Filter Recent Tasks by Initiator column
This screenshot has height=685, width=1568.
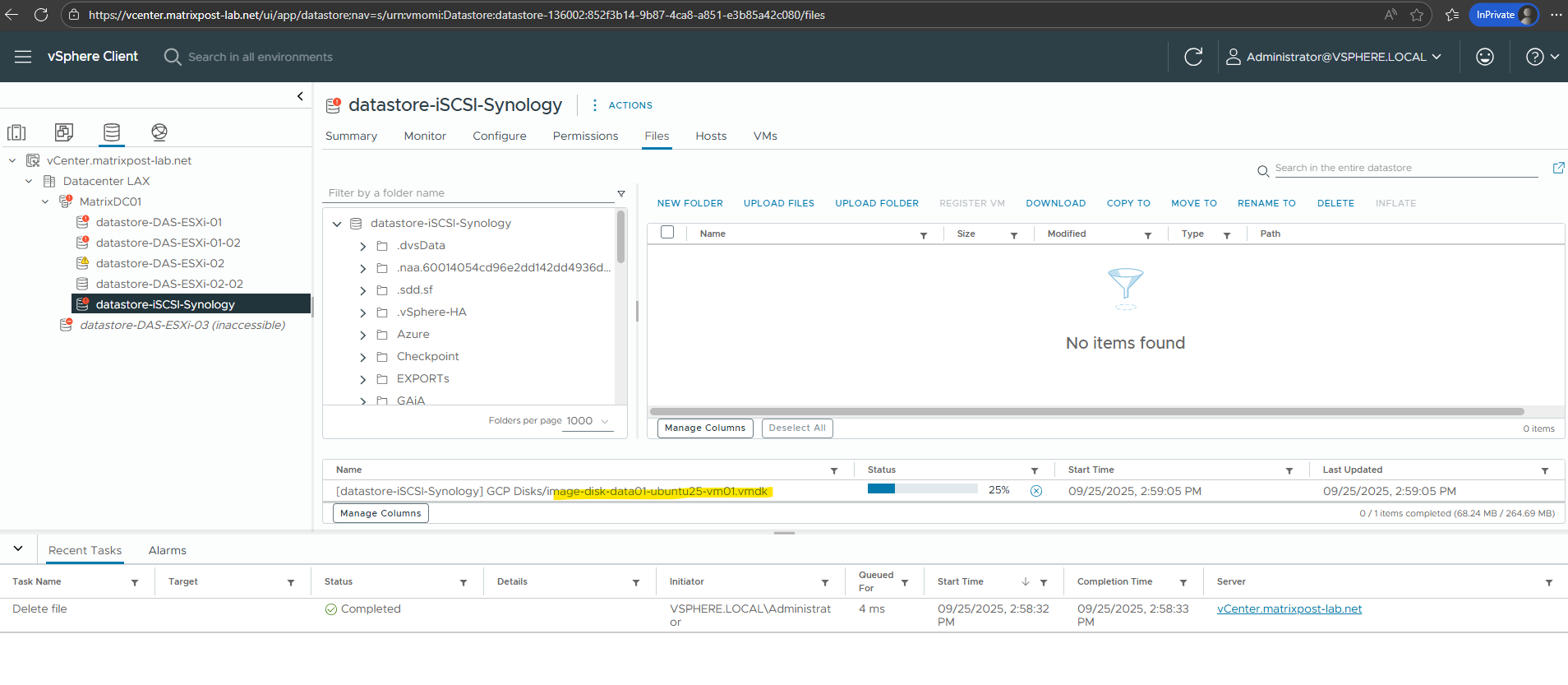click(x=825, y=582)
